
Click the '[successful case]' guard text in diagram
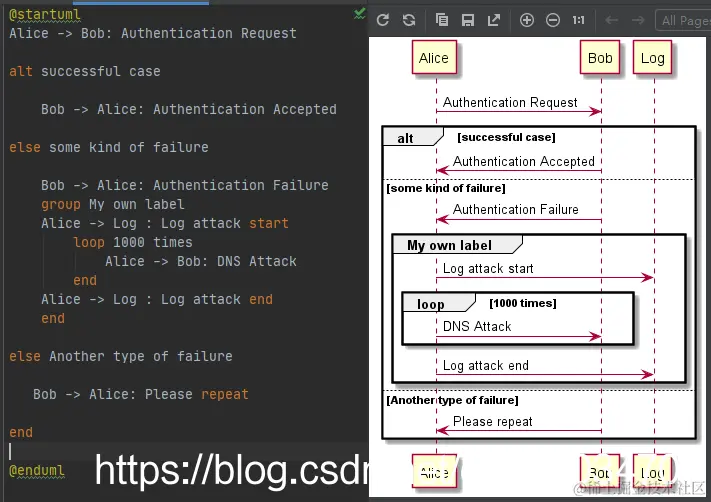(506, 137)
